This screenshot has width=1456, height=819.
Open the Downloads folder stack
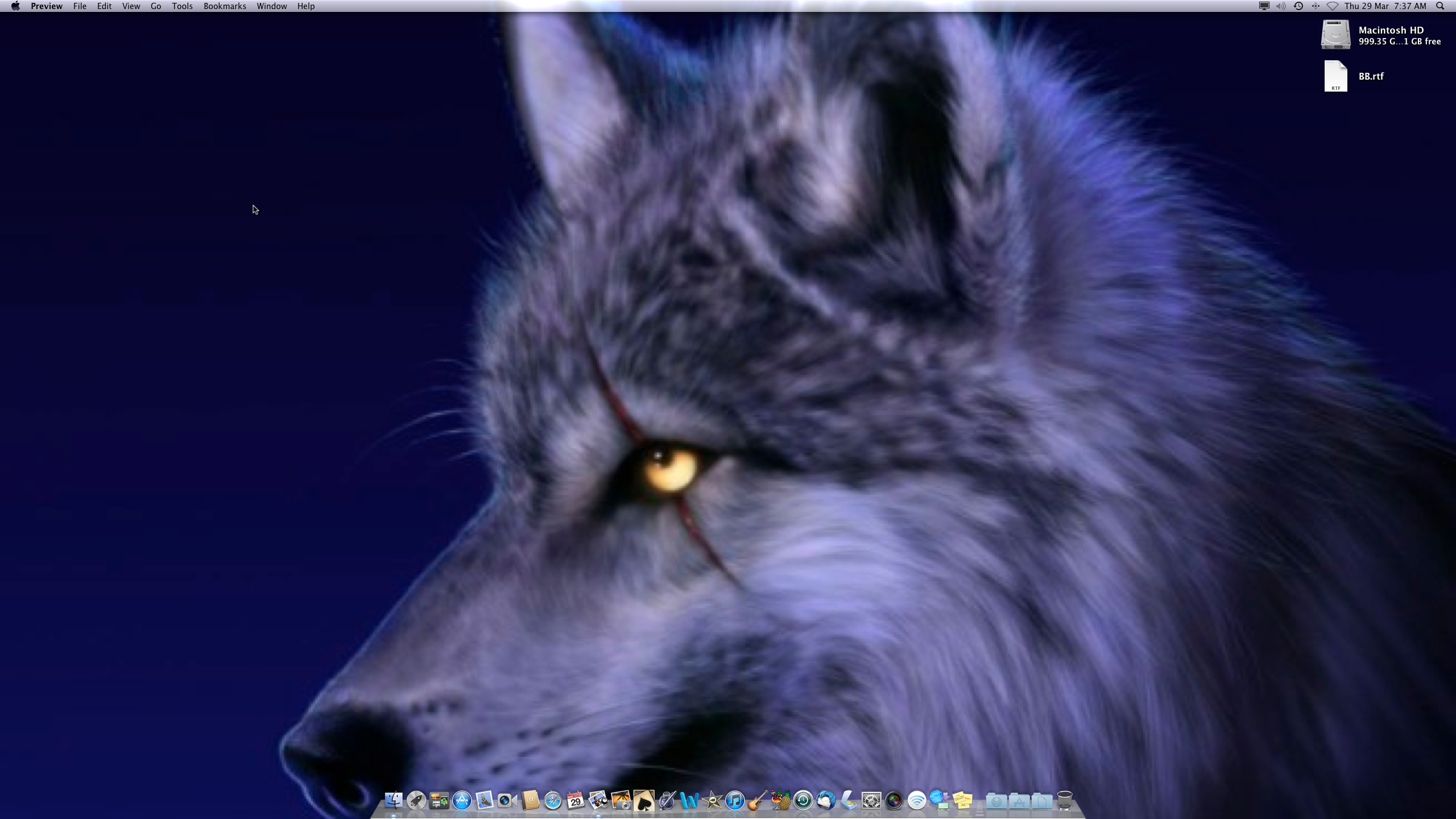coord(996,801)
